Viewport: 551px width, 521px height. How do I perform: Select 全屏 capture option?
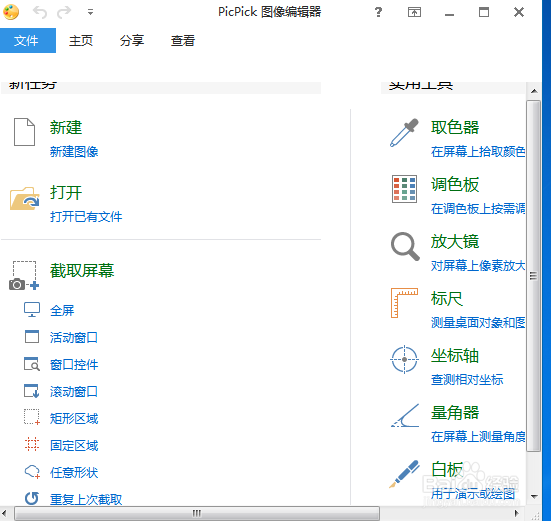point(62,310)
